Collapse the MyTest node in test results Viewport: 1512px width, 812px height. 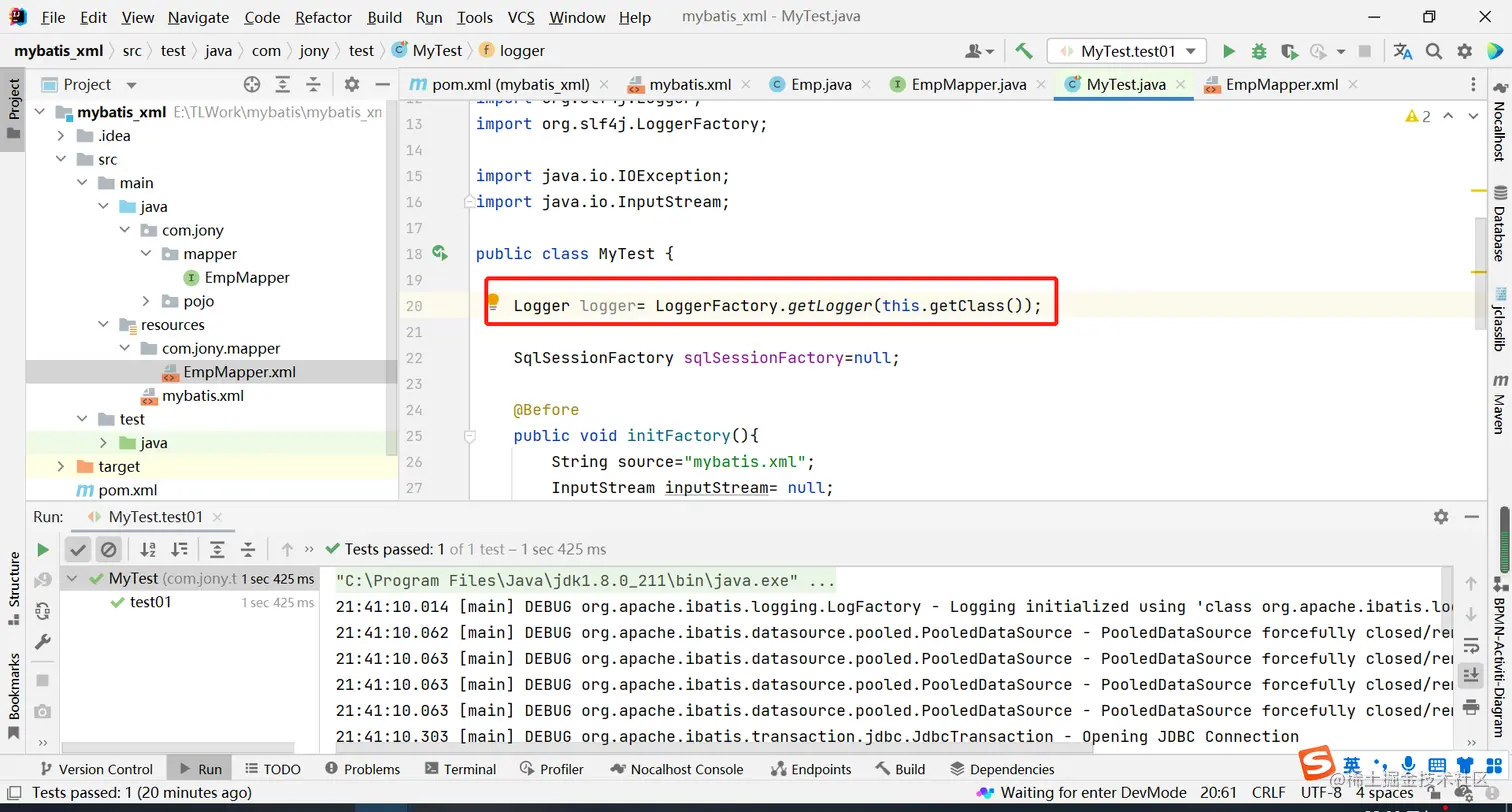pos(73,579)
